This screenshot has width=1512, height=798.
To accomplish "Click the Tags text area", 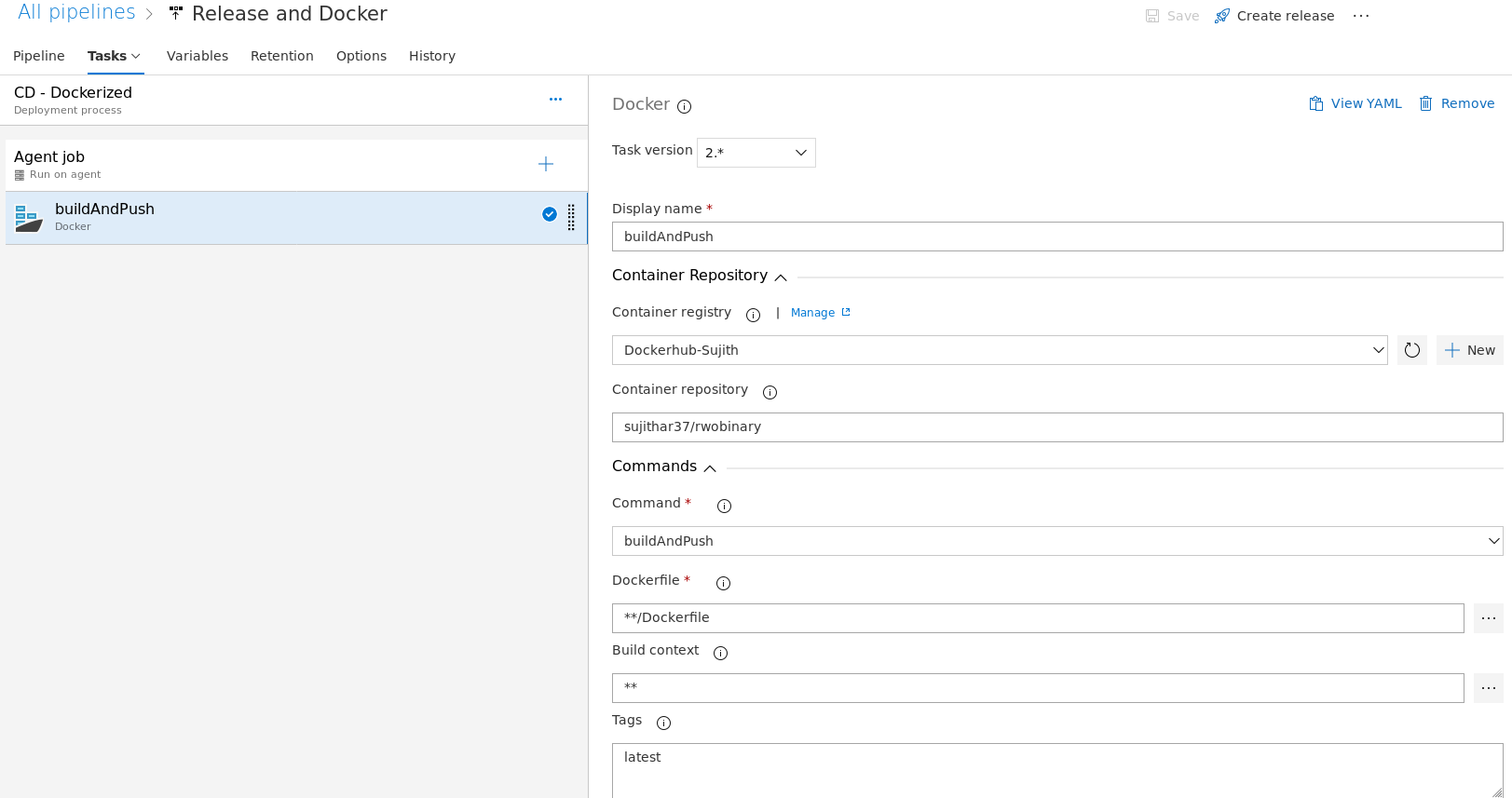I will point(1057,770).
